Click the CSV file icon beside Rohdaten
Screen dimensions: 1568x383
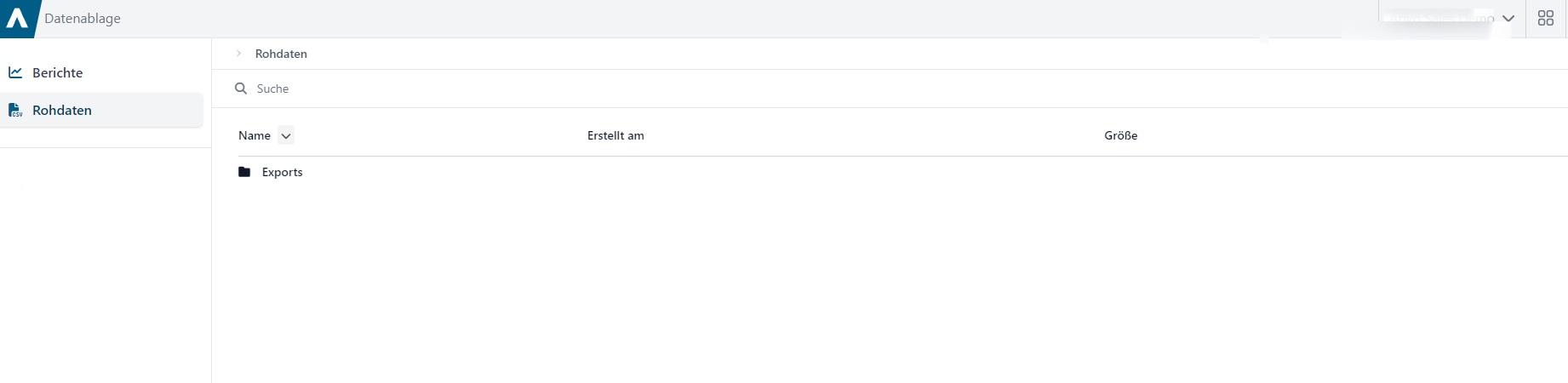click(x=15, y=110)
